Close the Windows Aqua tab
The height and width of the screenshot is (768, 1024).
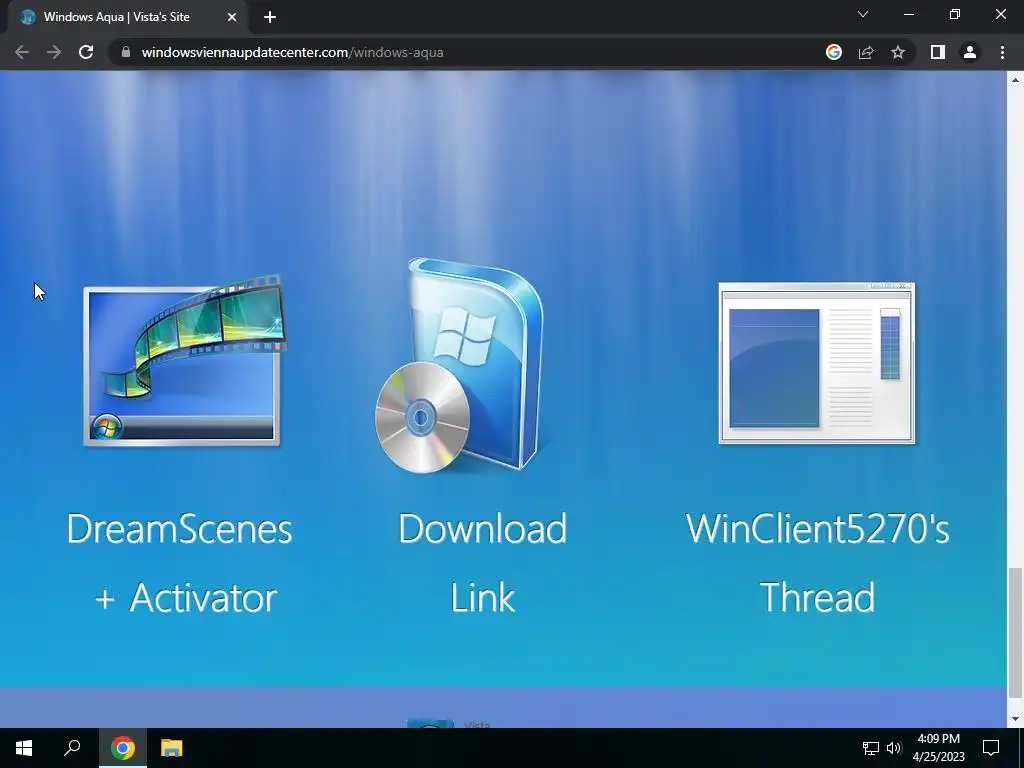232,17
